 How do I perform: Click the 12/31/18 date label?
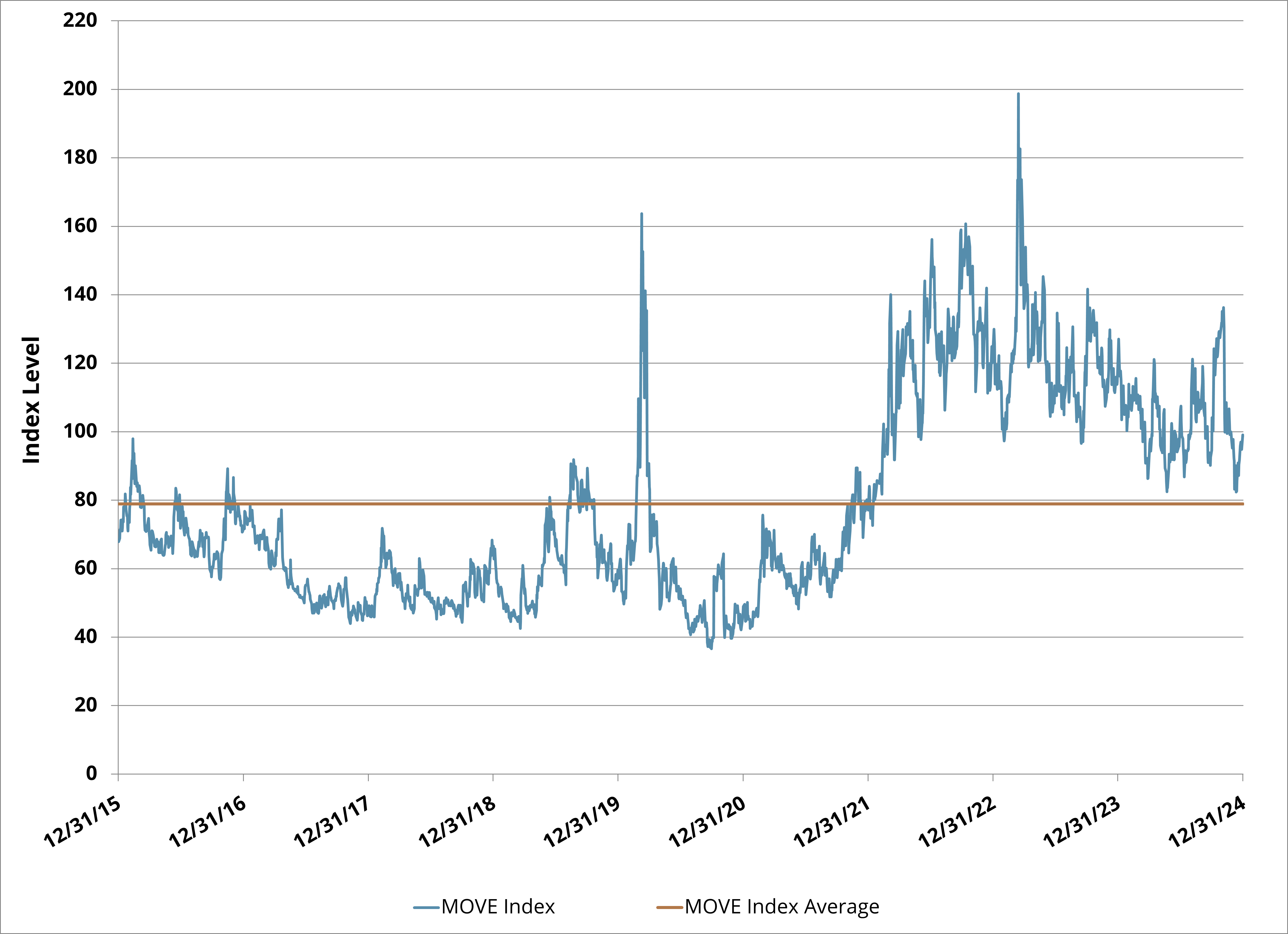458,822
